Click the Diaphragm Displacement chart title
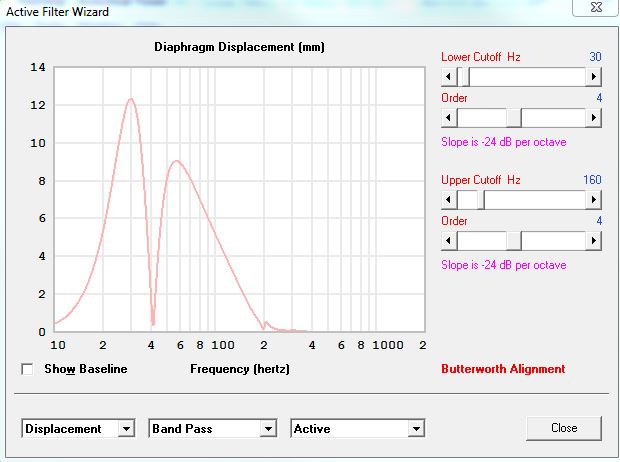The width and height of the screenshot is (620, 462). [x=239, y=47]
